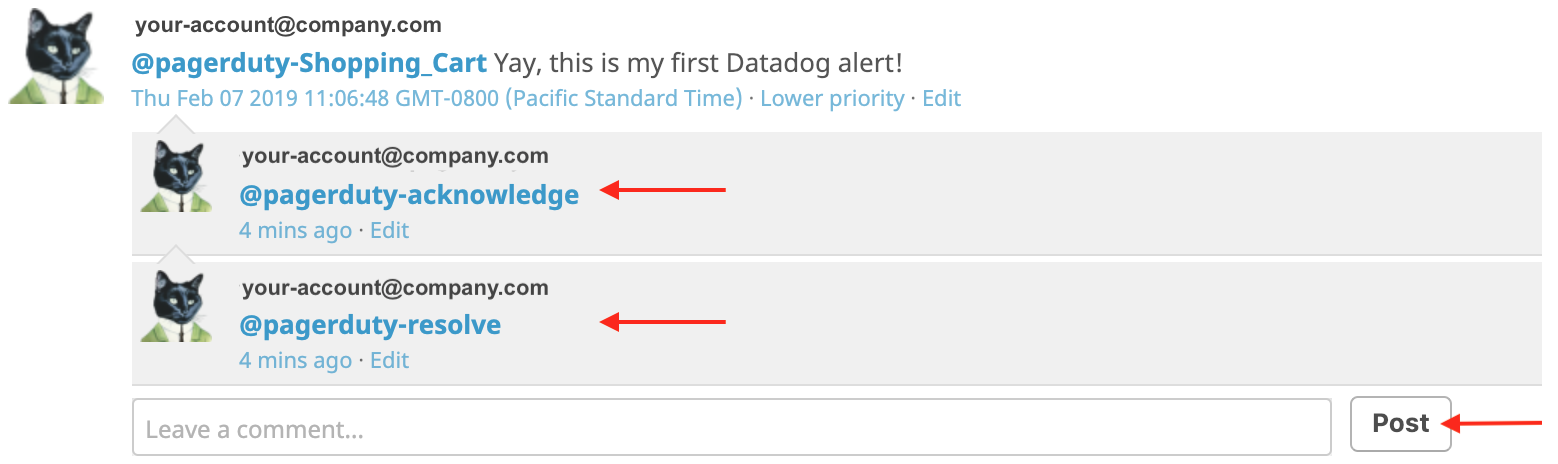Screen dimensions: 1558x464
Task: Click the acknowledge comment's author name
Action: tap(394, 156)
